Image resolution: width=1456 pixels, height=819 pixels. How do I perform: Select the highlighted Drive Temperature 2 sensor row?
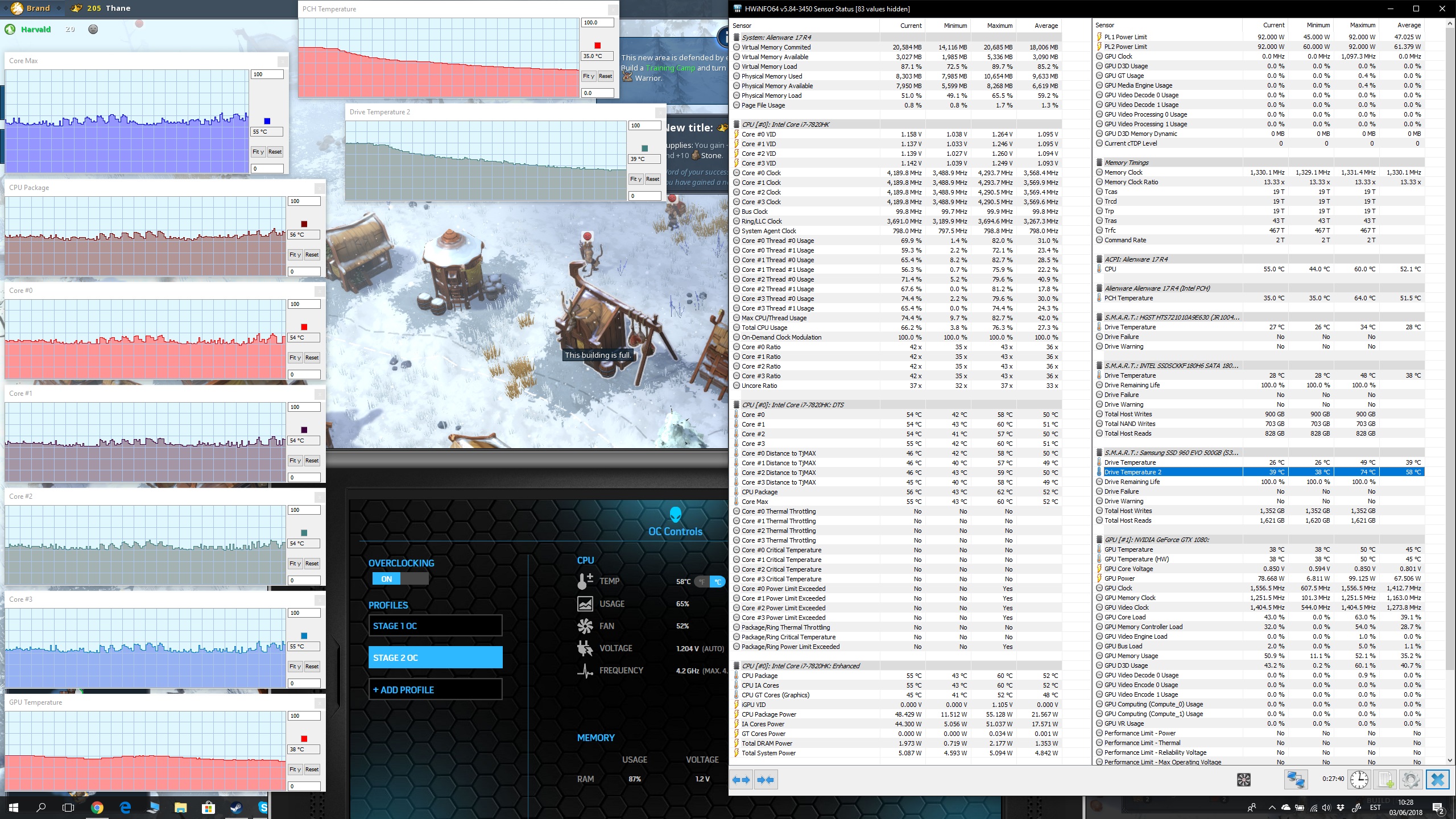[x=1260, y=472]
